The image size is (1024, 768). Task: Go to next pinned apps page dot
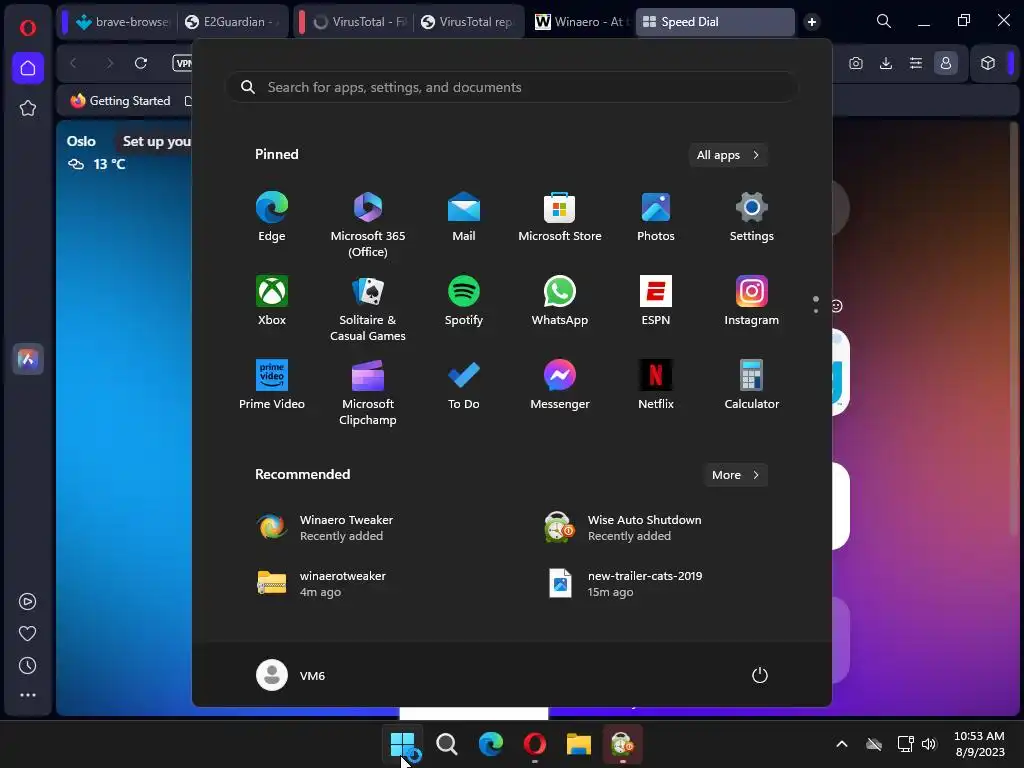816,311
